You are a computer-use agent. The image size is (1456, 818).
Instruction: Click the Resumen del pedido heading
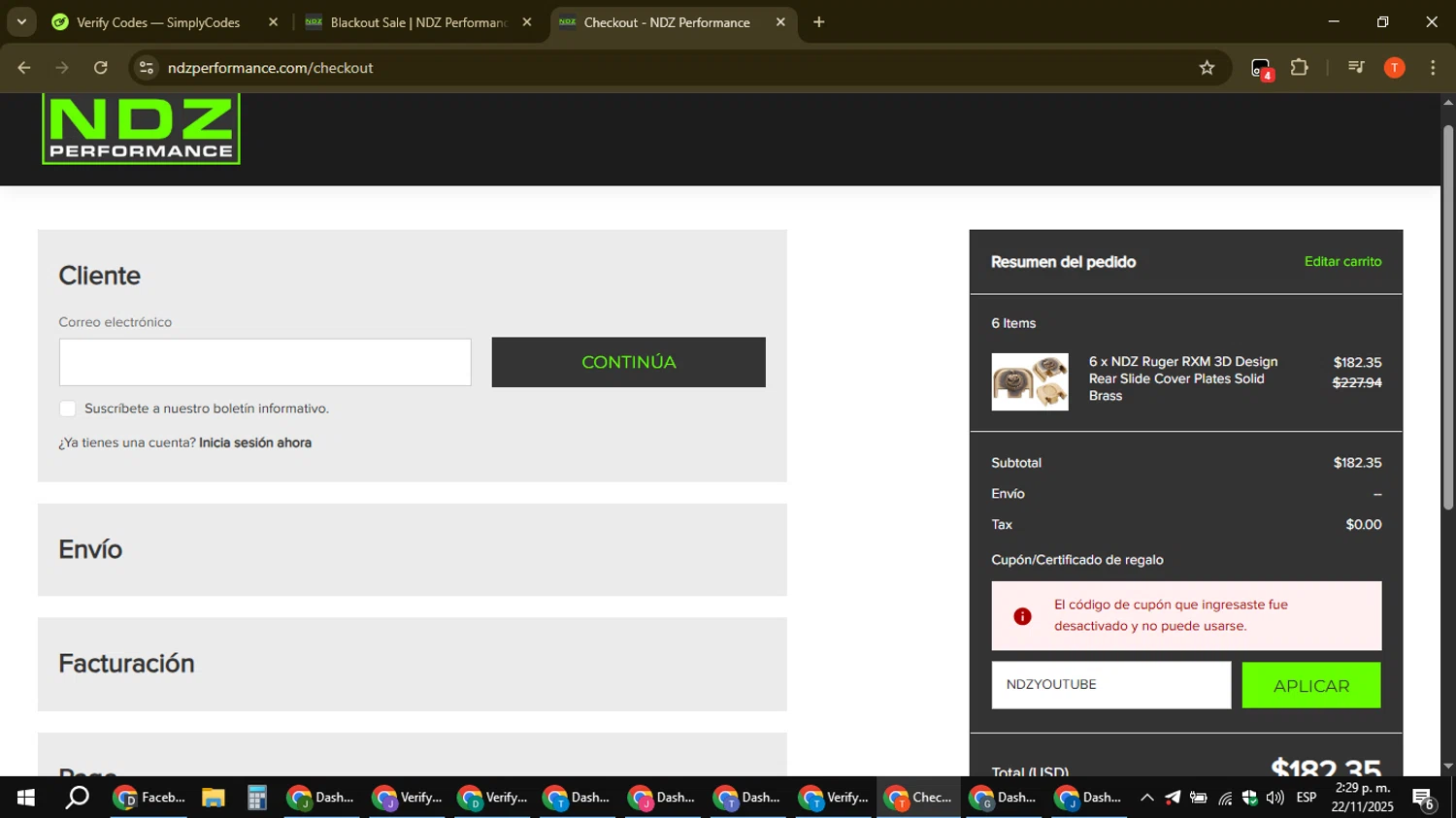1063,262
